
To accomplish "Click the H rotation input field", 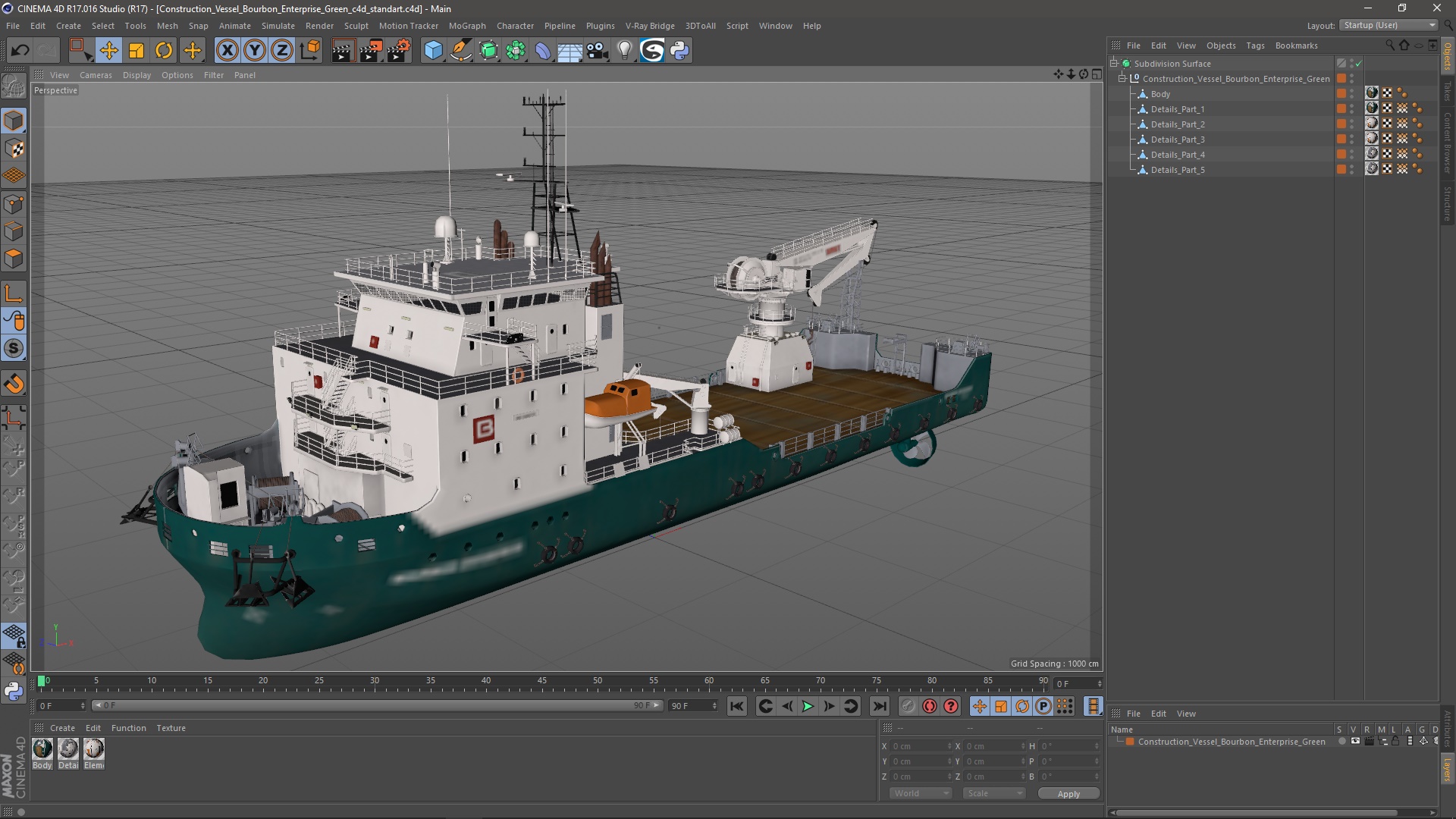I will pyautogui.click(x=1069, y=746).
